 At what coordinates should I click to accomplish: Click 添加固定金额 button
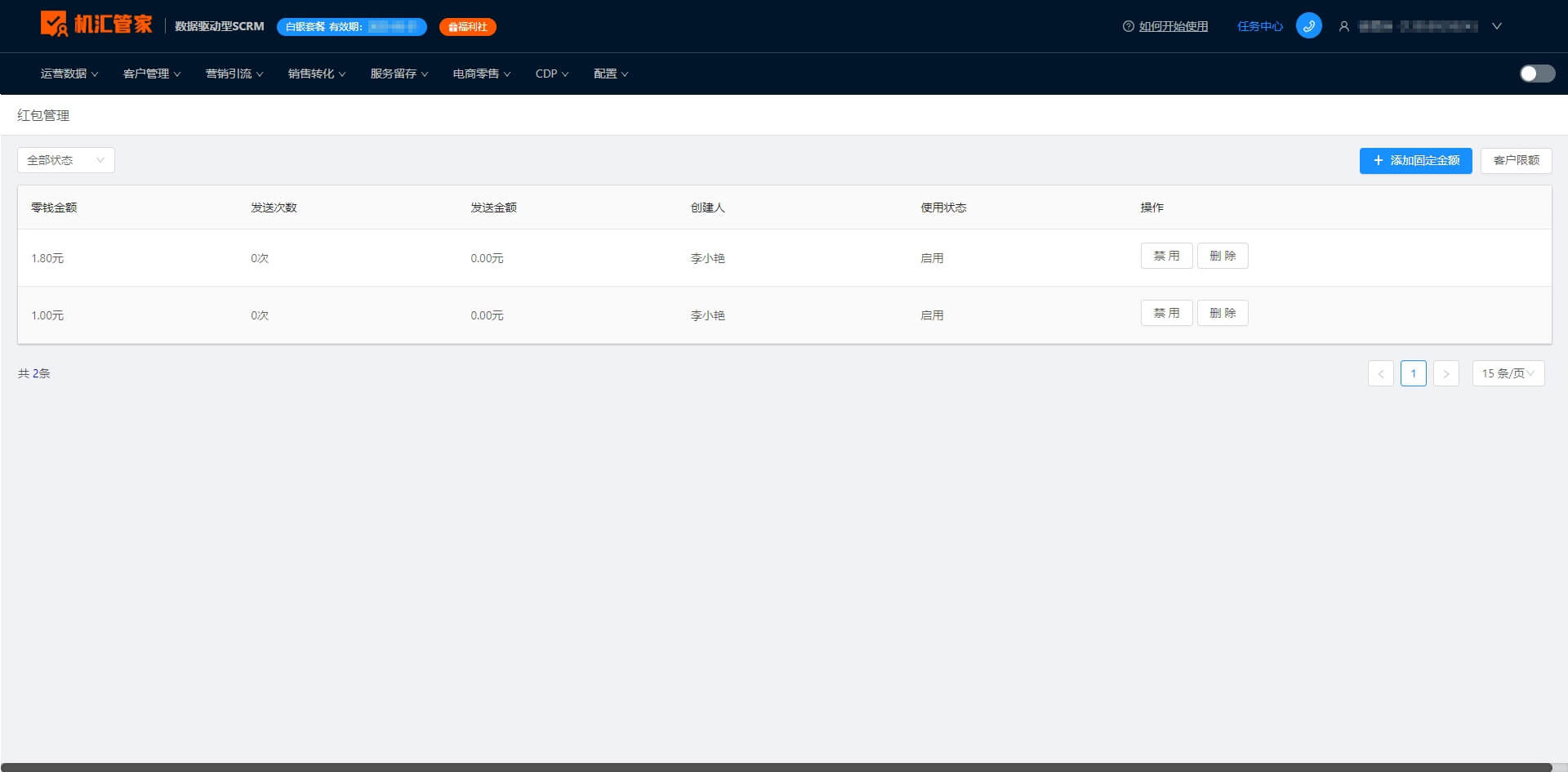click(1415, 161)
